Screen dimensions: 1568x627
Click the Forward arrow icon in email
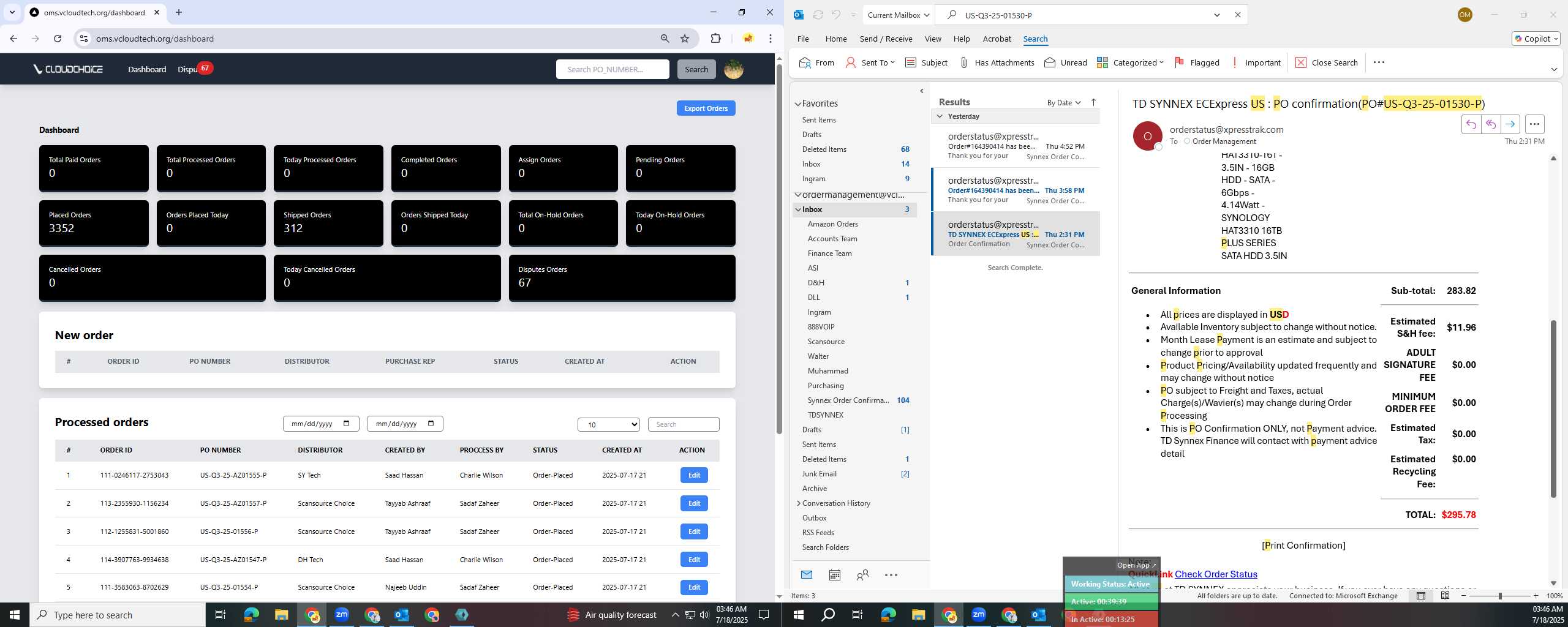(x=1510, y=124)
